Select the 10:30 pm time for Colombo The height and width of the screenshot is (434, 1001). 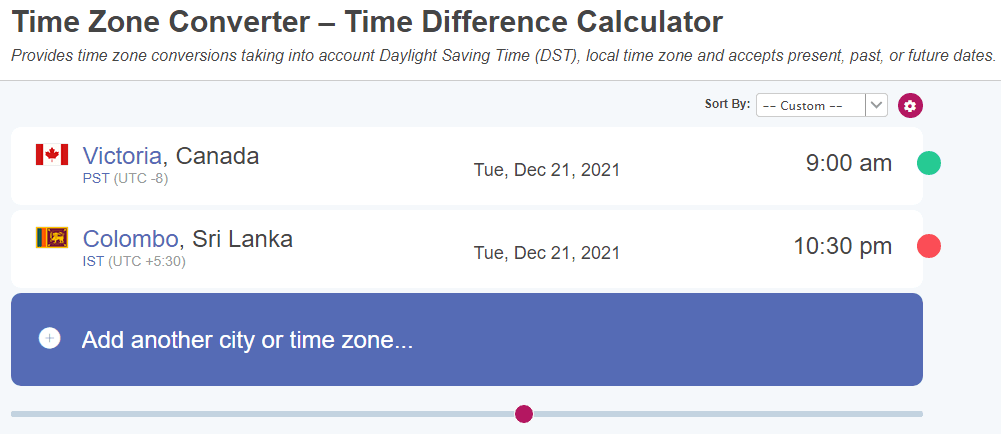pos(843,246)
